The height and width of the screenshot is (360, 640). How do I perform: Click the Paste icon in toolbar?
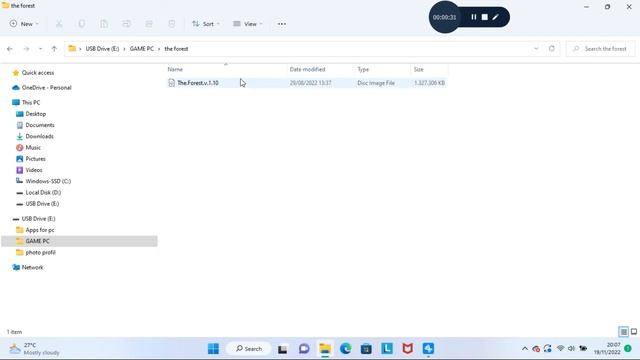point(104,24)
